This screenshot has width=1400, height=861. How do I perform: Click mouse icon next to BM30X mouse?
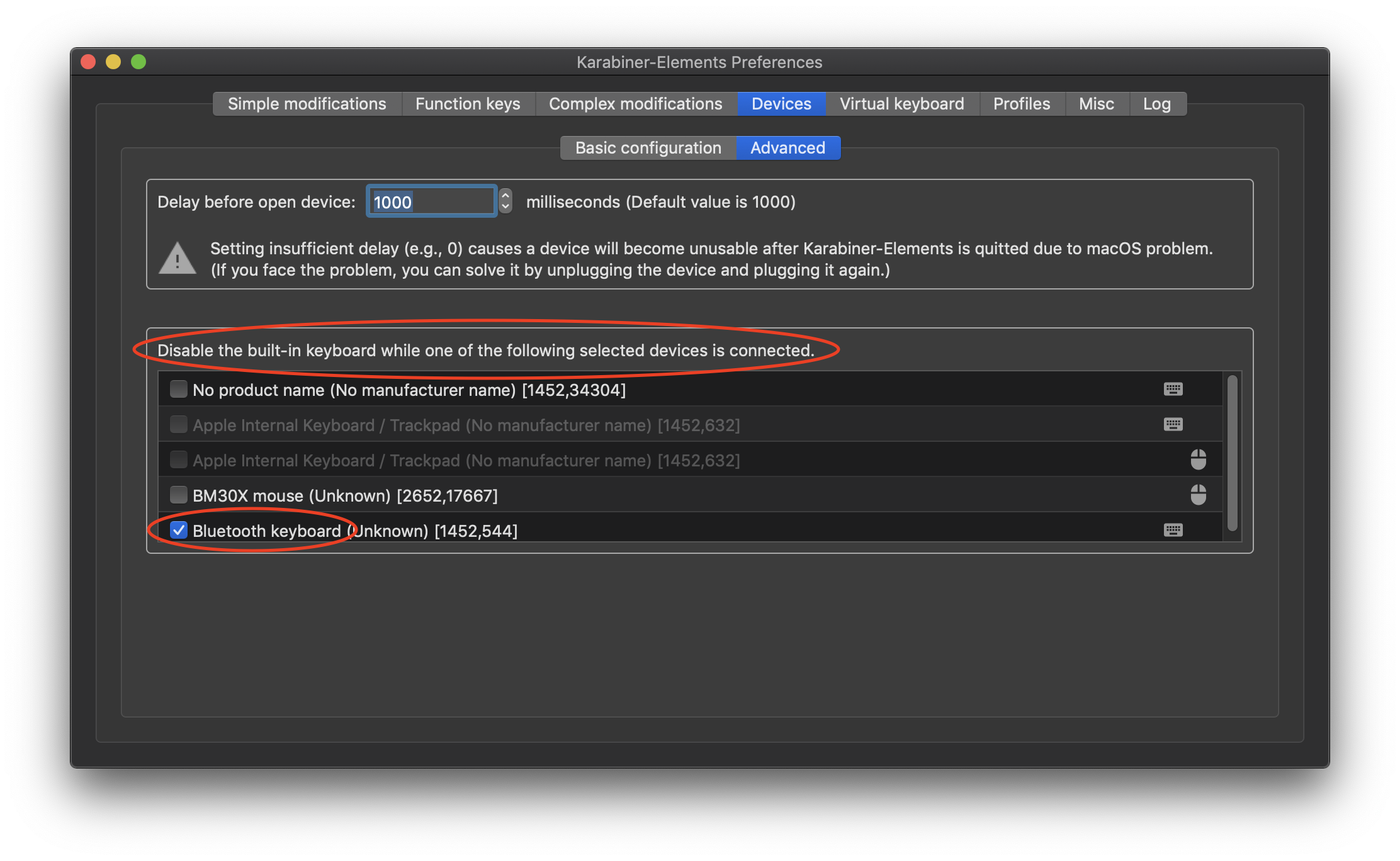click(x=1198, y=495)
